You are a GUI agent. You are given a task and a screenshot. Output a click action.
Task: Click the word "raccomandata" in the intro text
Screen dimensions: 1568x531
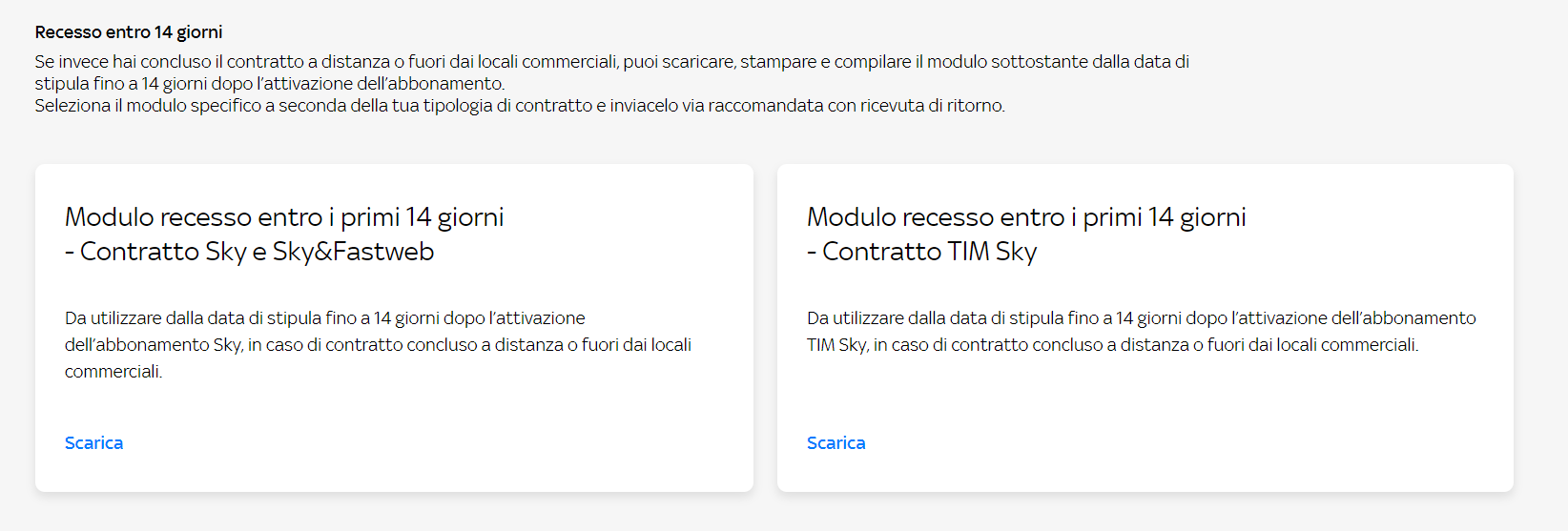[x=766, y=105]
